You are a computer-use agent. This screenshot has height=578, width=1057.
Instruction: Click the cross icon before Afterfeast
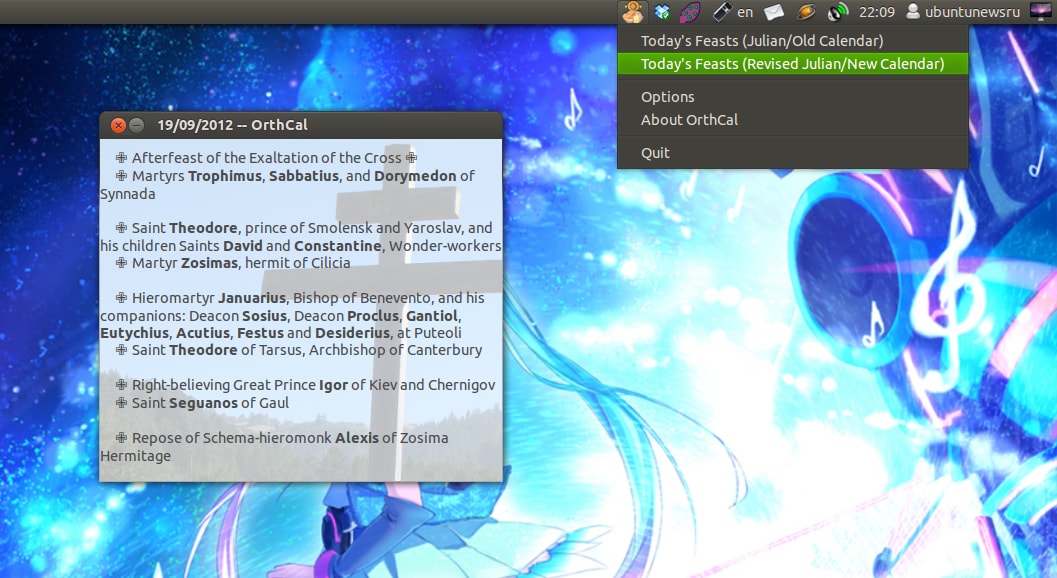(x=121, y=157)
